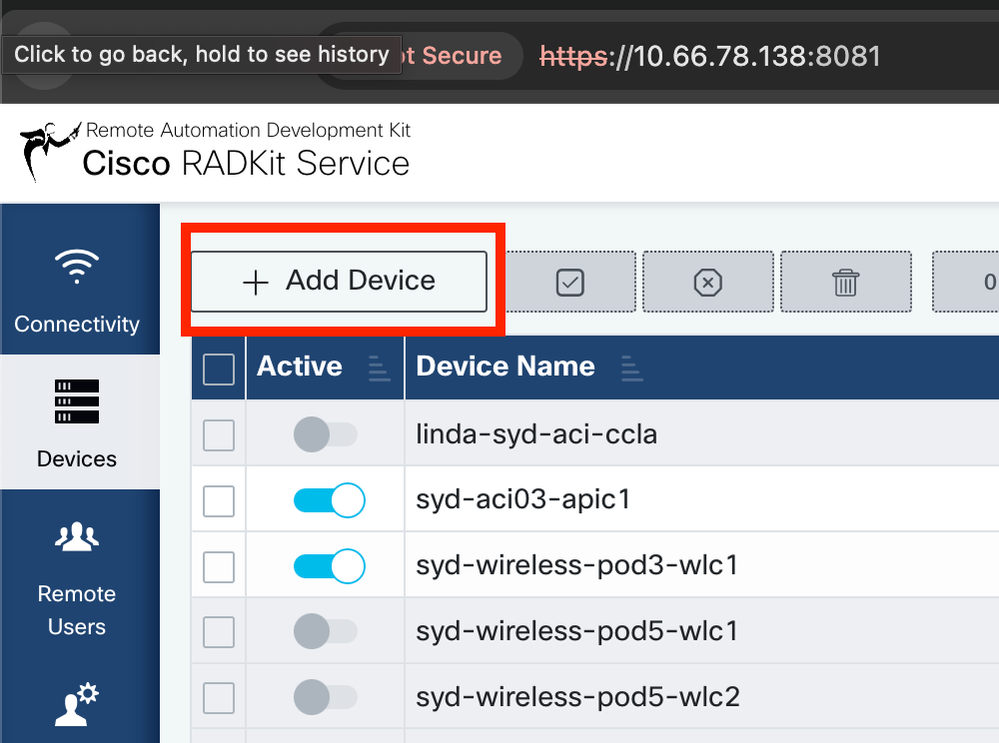
Task: Enable the Active toggle for linda-syd-aci-ccla
Action: tap(326, 435)
